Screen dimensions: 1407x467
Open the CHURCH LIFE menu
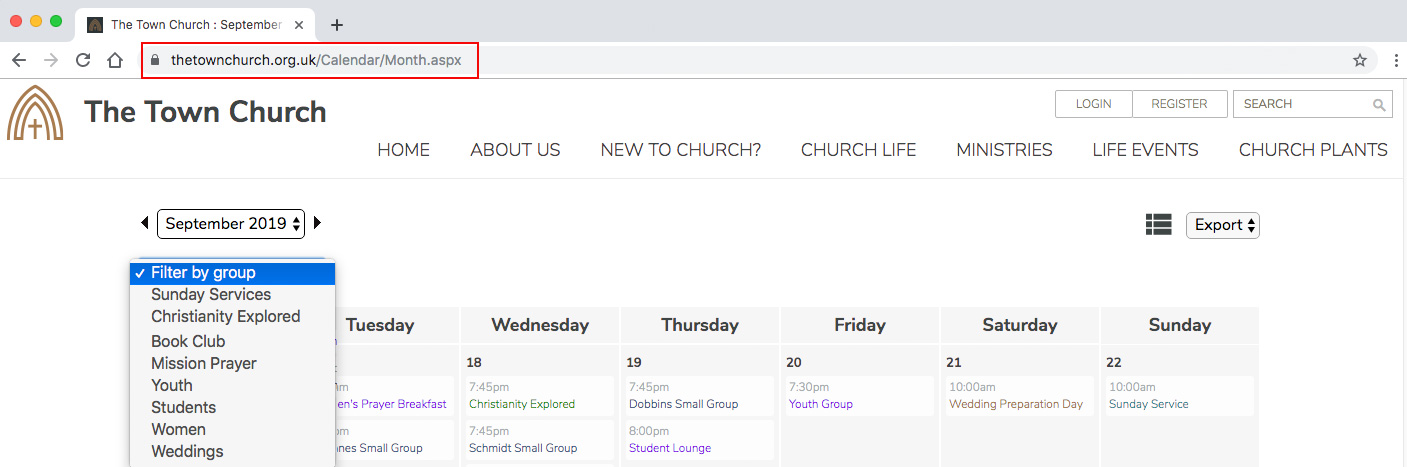(858, 150)
